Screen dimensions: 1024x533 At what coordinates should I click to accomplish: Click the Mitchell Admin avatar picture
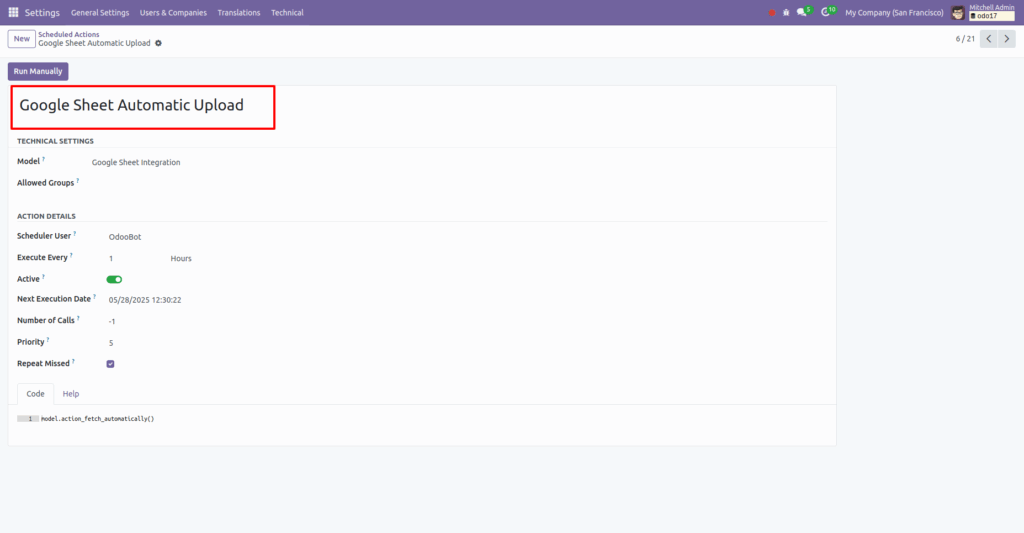pos(958,12)
